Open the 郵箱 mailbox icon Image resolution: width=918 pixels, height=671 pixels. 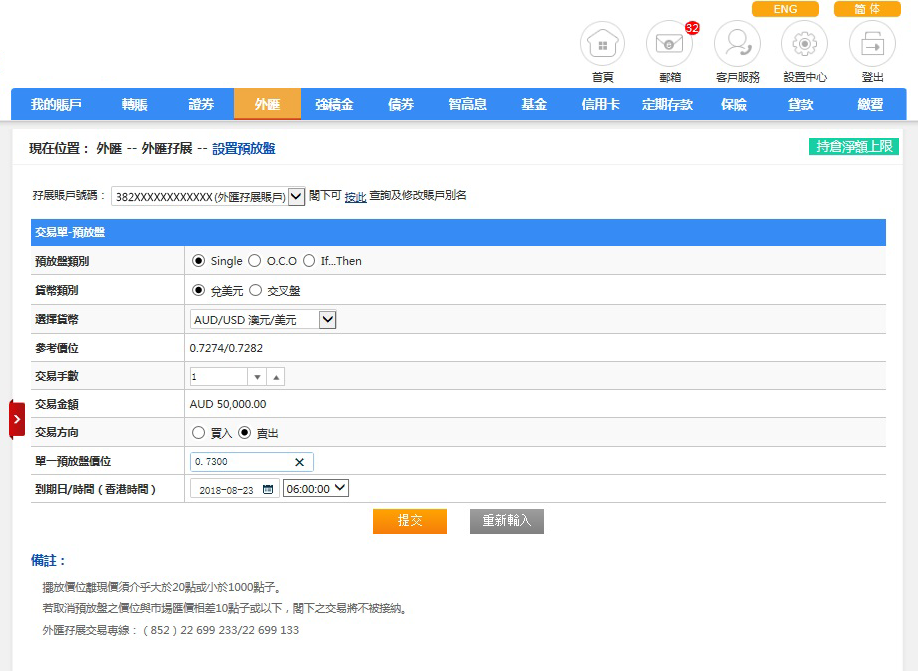pos(669,44)
